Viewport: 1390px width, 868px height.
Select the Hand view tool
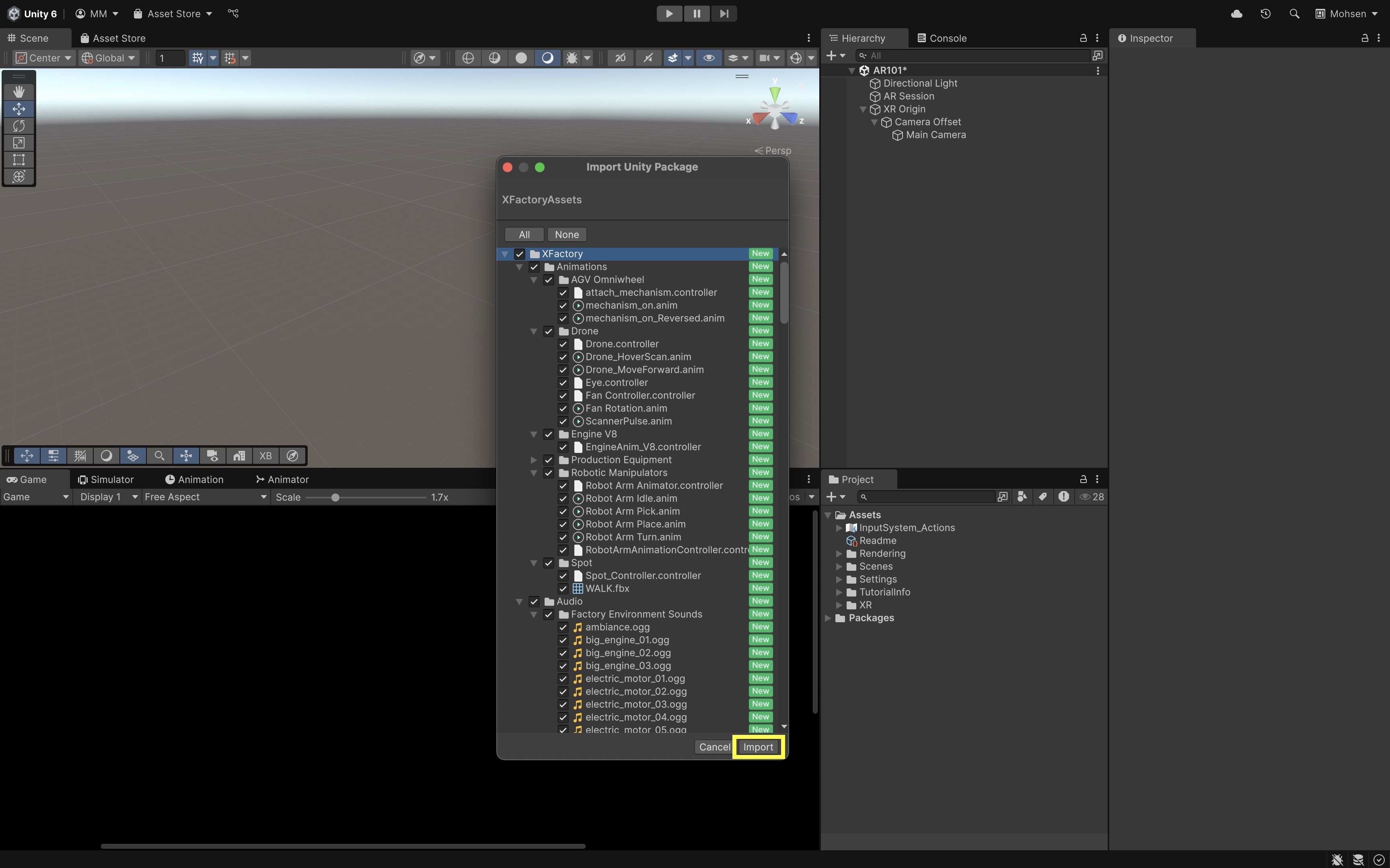(19, 92)
